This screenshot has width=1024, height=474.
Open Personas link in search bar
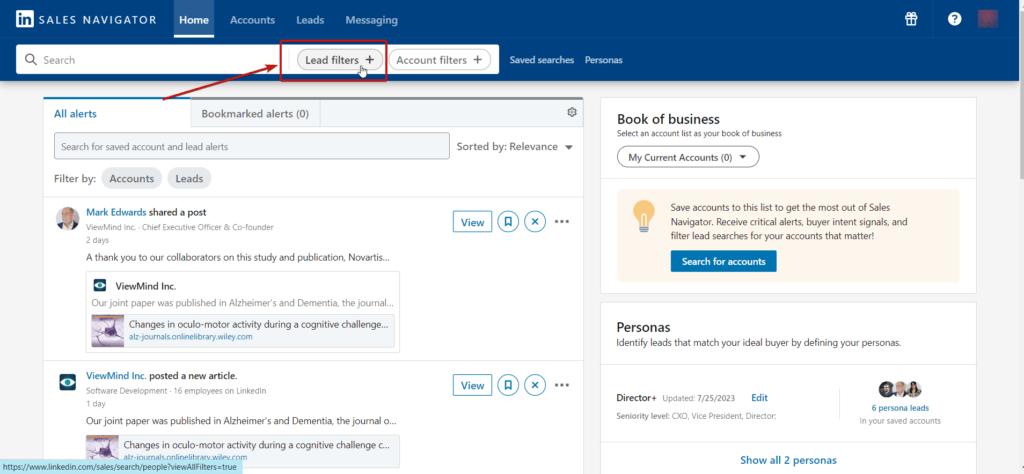point(603,60)
